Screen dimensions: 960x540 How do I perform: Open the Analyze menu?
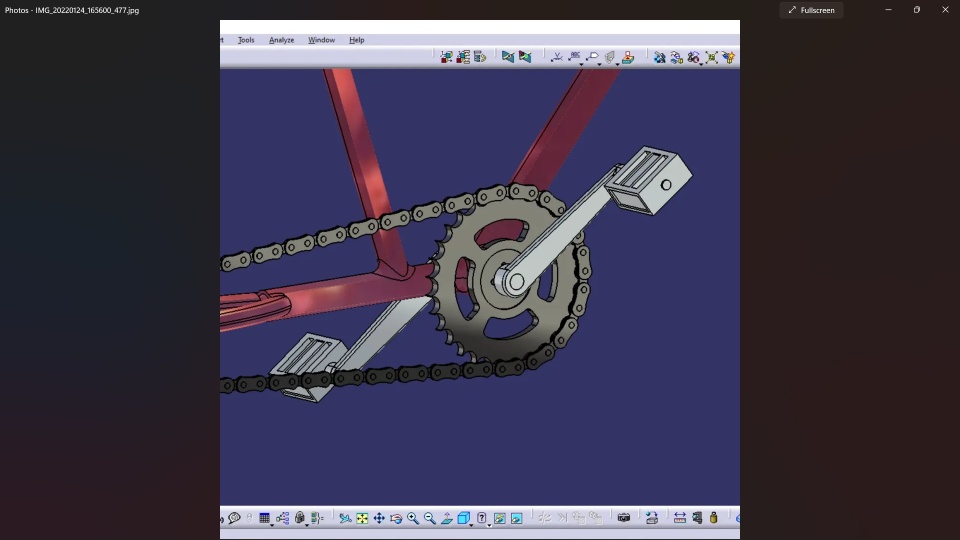click(282, 40)
